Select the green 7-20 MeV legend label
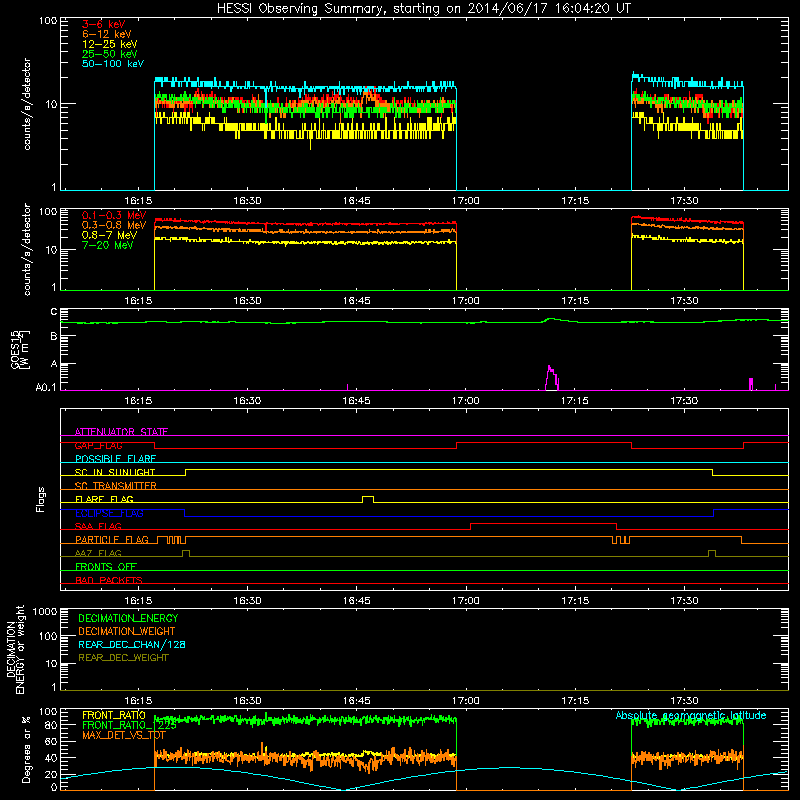800x800 pixels. [x=107, y=245]
